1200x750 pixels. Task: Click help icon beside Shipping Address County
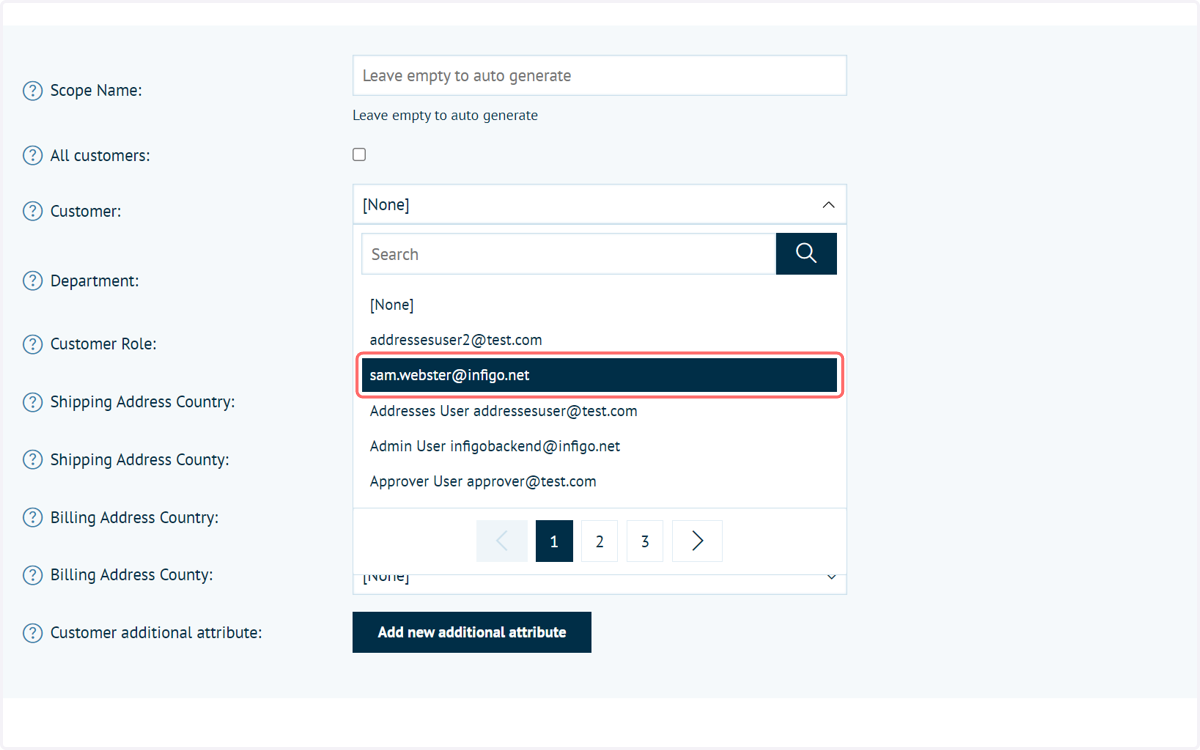pos(33,460)
